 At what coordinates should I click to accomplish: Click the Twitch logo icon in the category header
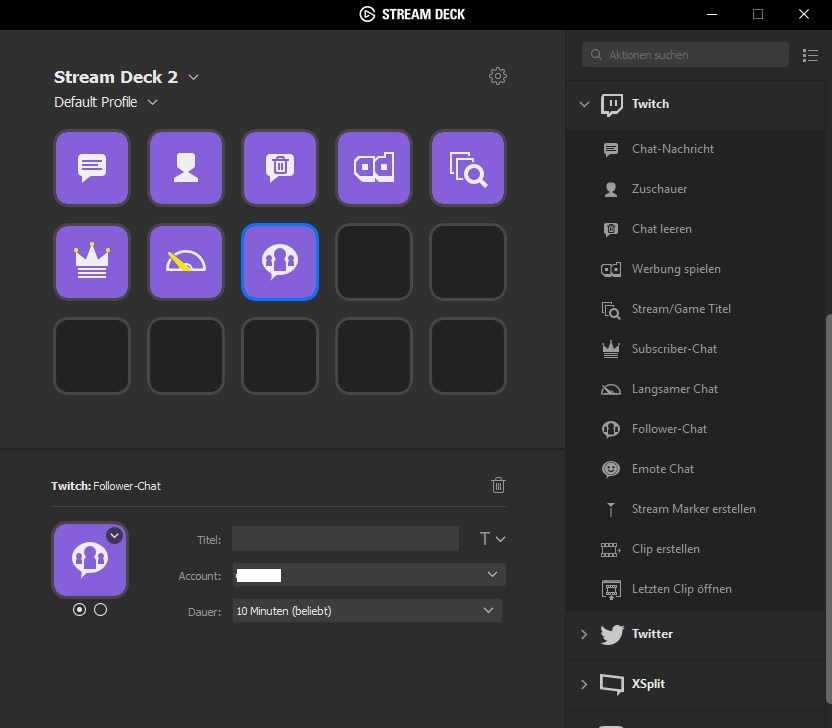coord(612,105)
